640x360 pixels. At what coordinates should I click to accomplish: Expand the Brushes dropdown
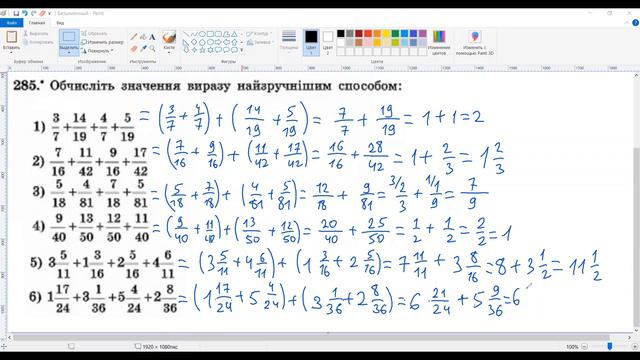click(x=169, y=52)
